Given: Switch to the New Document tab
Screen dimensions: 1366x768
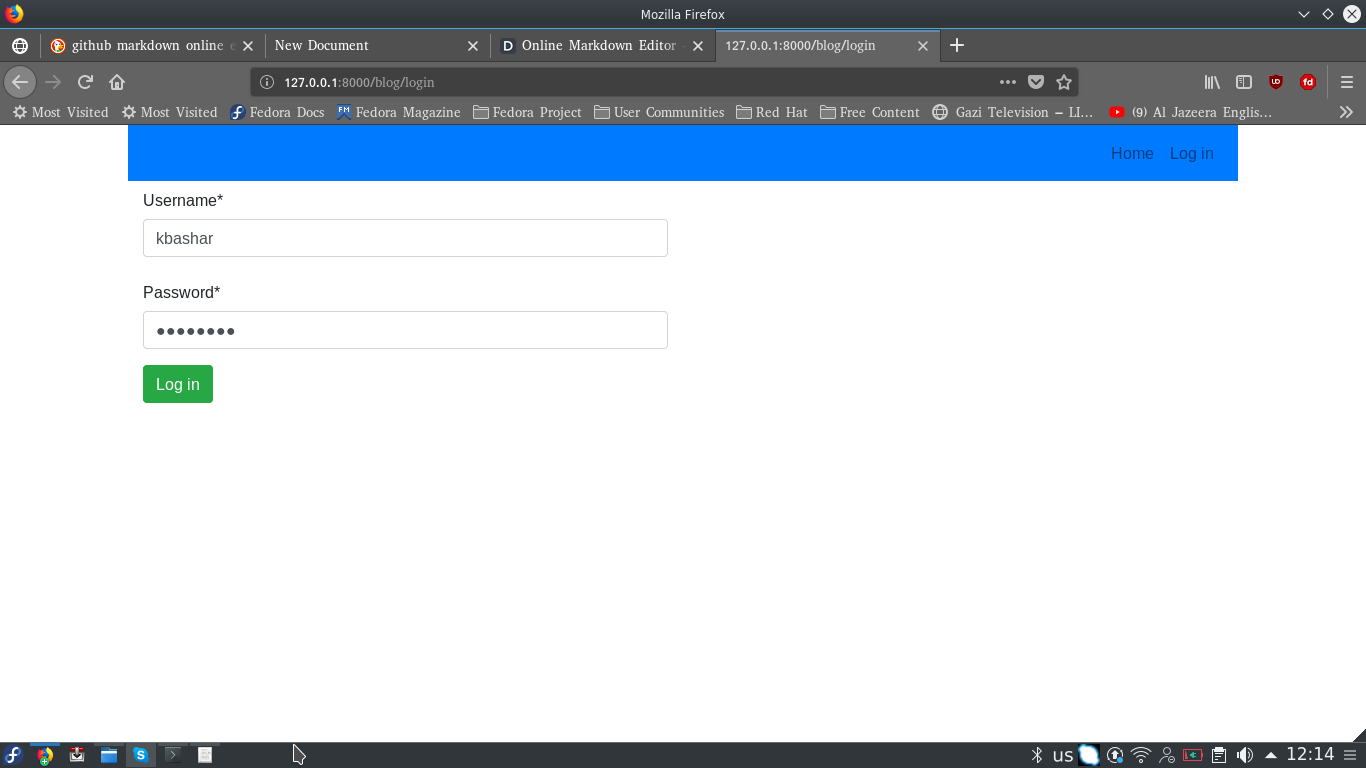Looking at the screenshot, I should tap(377, 45).
